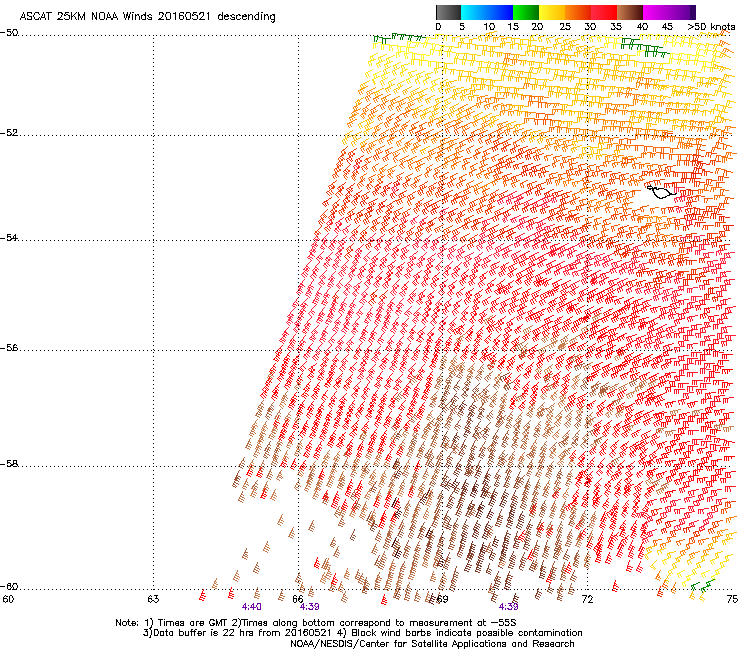
Task: Click the purple '4:40' swath time label
Action: [252, 607]
